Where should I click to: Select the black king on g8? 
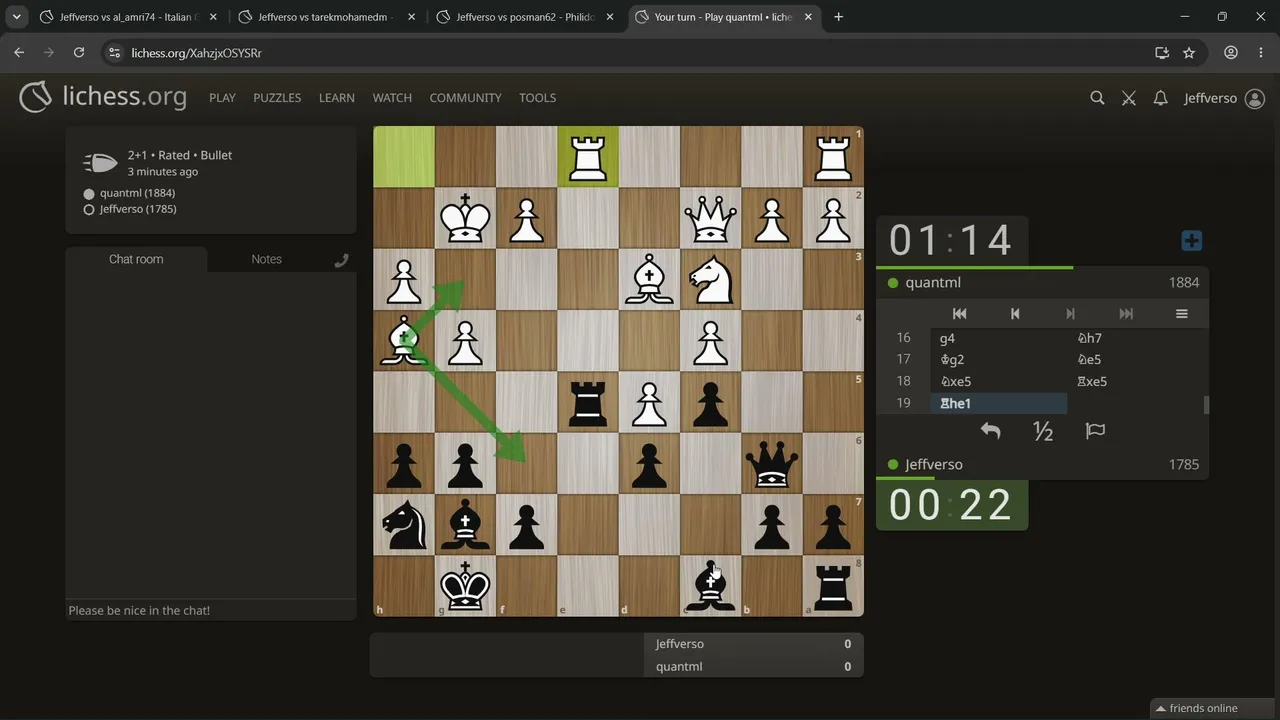[x=465, y=586]
